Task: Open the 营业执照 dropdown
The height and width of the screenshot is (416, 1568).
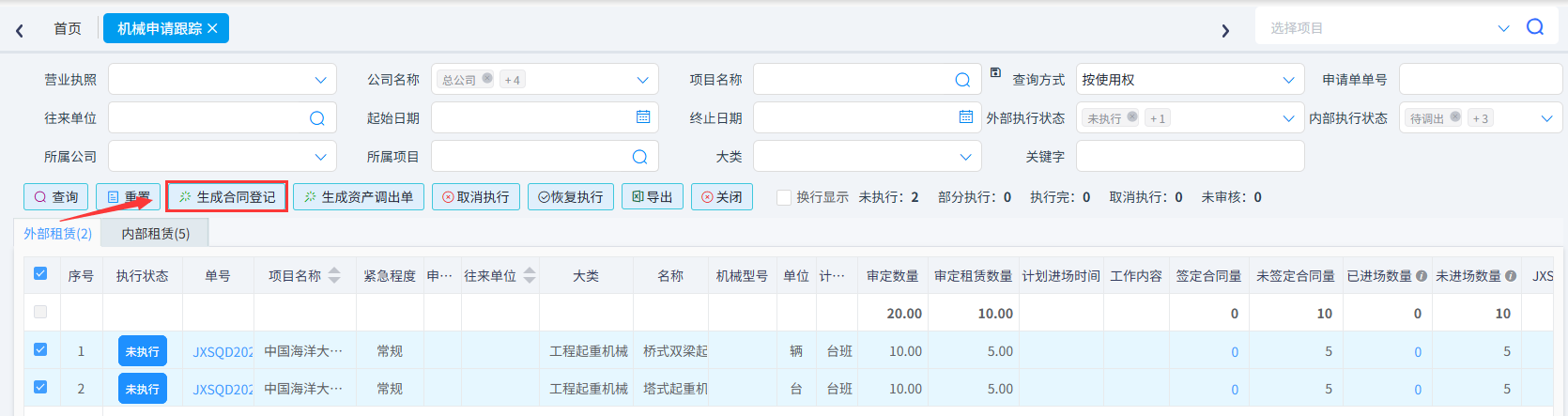Action: pyautogui.click(x=223, y=80)
